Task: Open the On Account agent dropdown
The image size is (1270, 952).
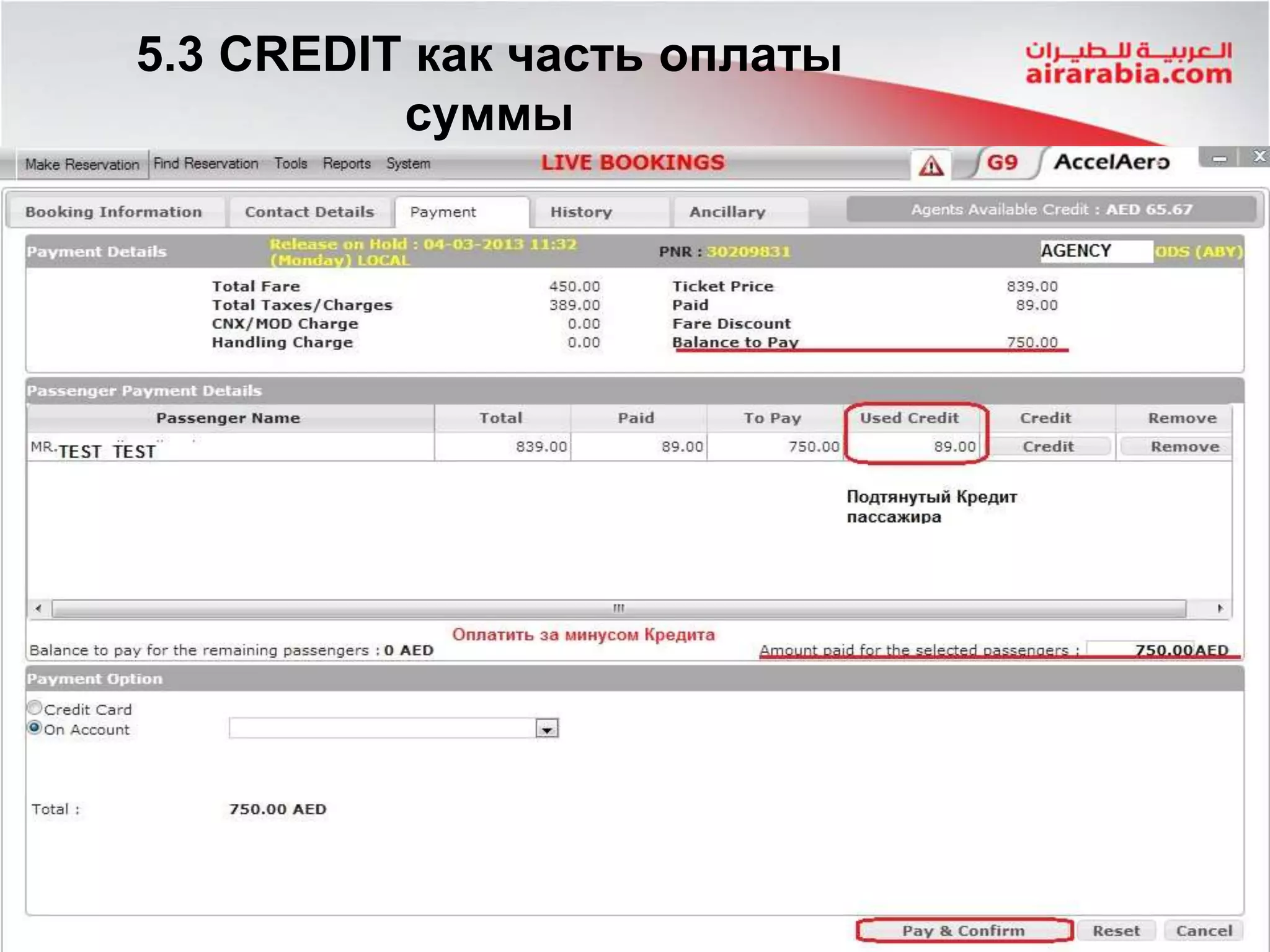Action: pos(546,728)
